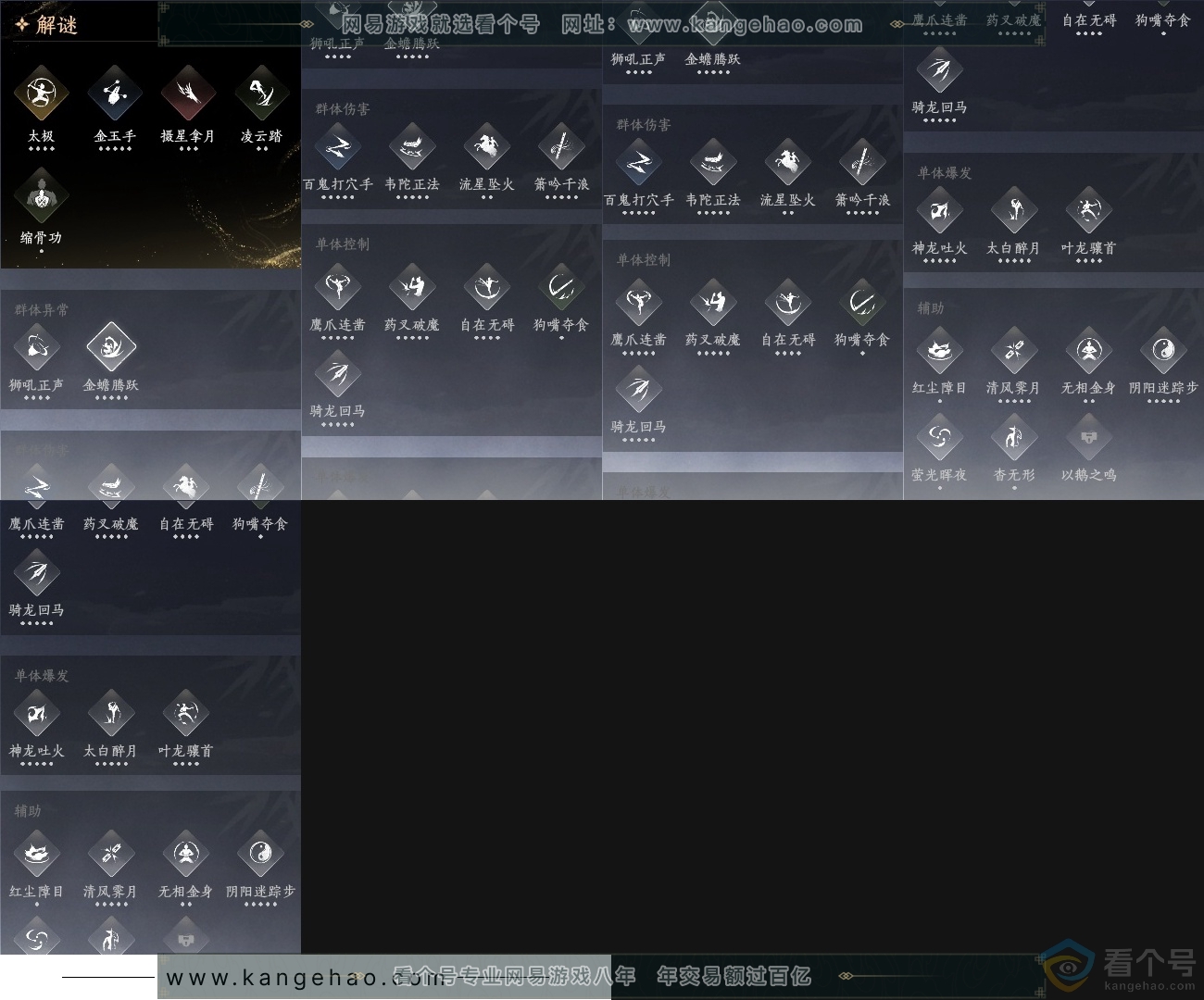Pick the 以鹅之鸣 skill icon
Viewport: 1204px width, 1000px height.
click(x=1088, y=436)
